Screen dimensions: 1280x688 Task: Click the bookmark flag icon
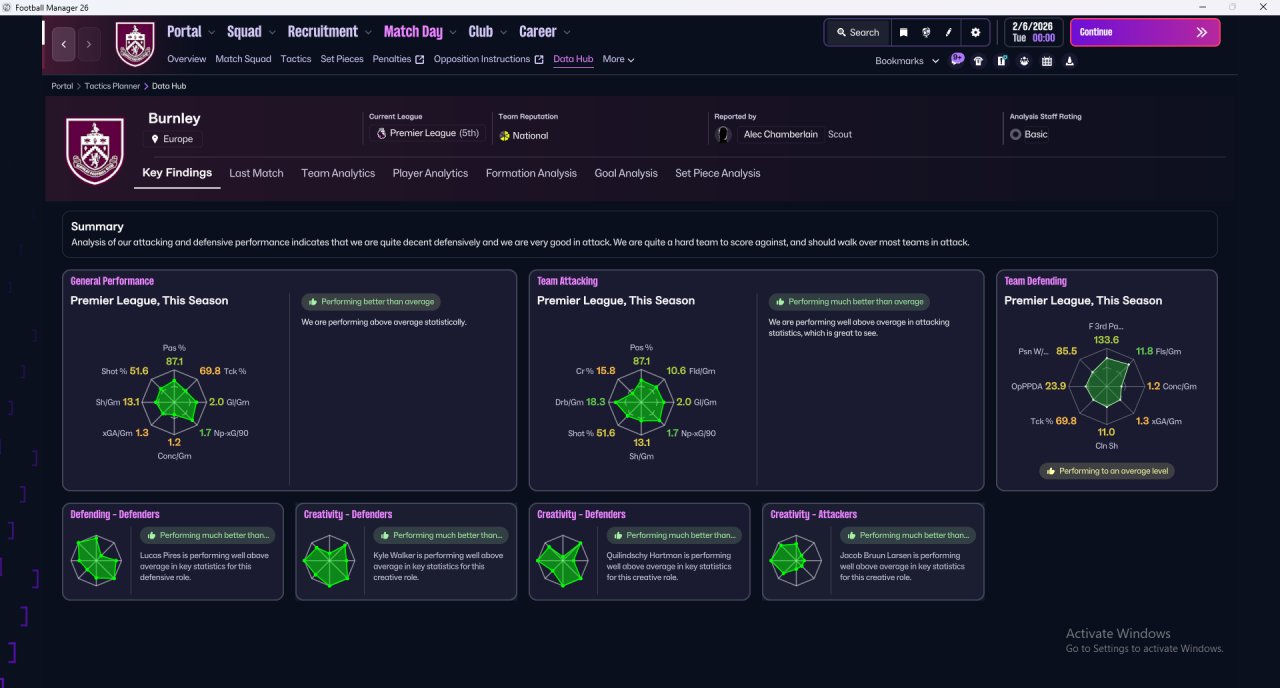[903, 32]
